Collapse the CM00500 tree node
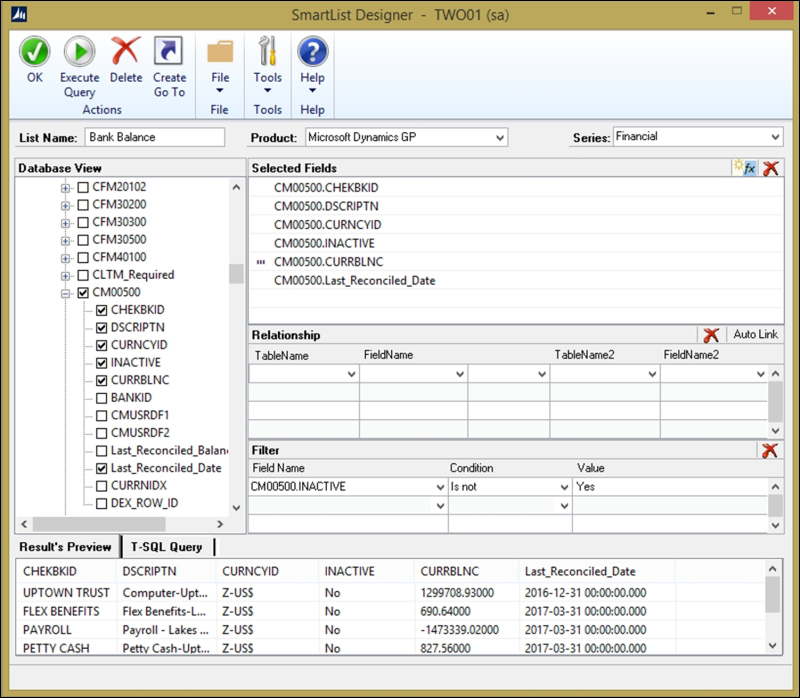This screenshot has width=800, height=698. pos(65,293)
